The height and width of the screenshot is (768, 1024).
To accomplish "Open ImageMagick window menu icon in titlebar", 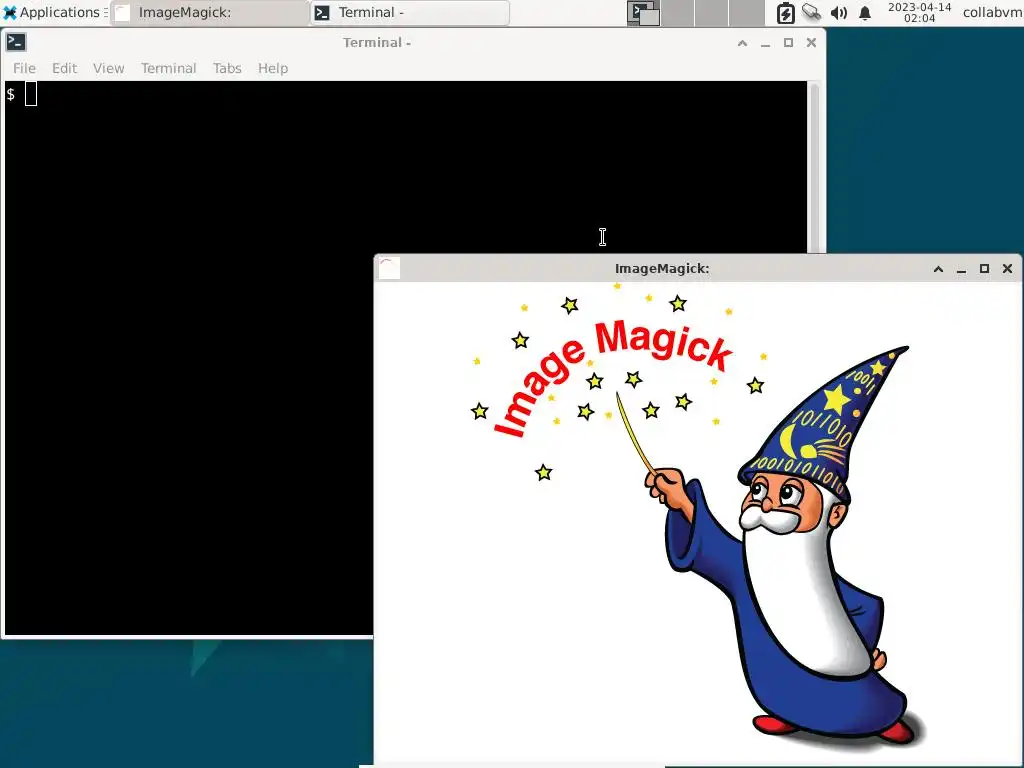I will click(x=389, y=268).
